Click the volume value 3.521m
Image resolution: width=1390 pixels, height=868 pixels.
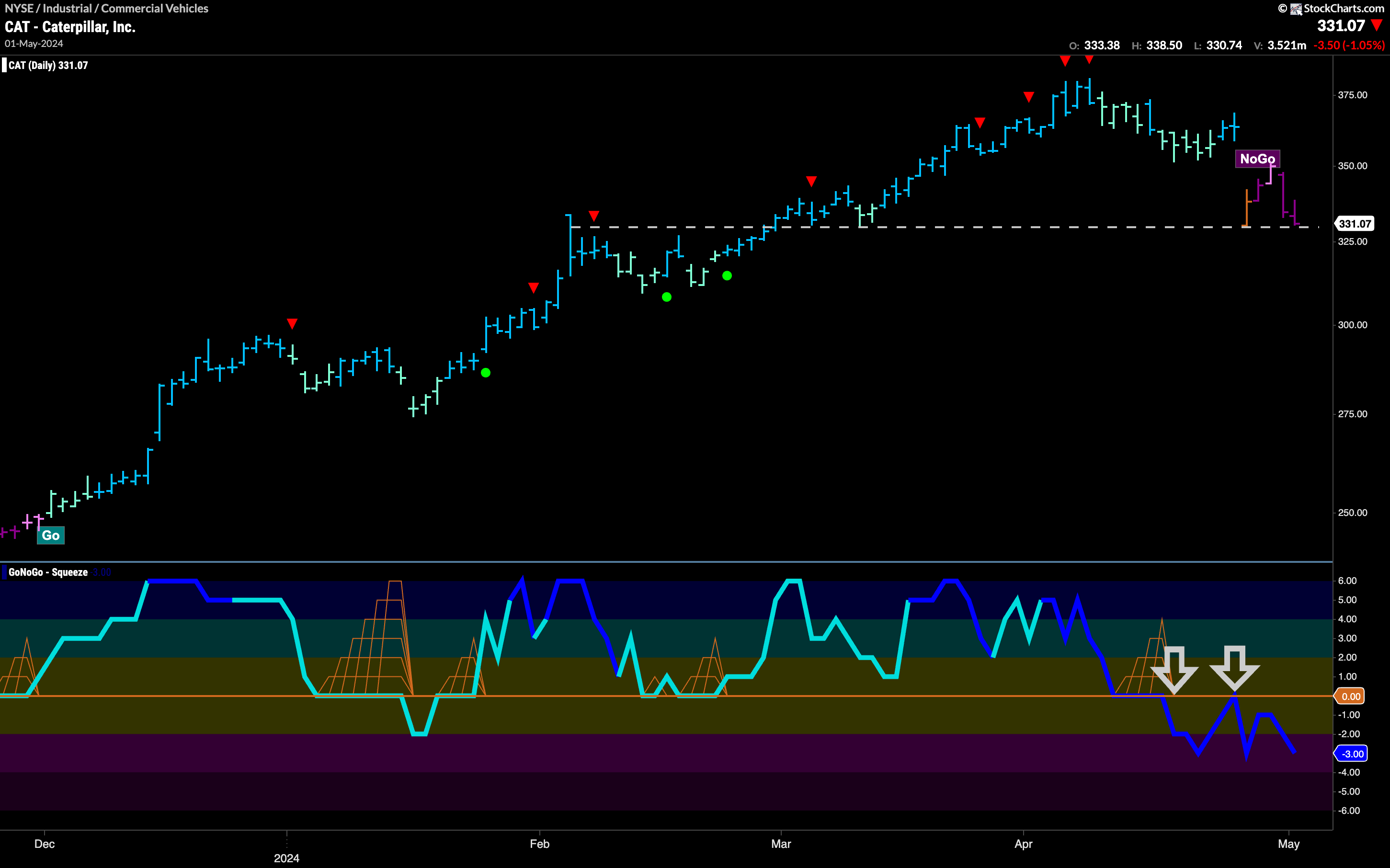(1287, 46)
